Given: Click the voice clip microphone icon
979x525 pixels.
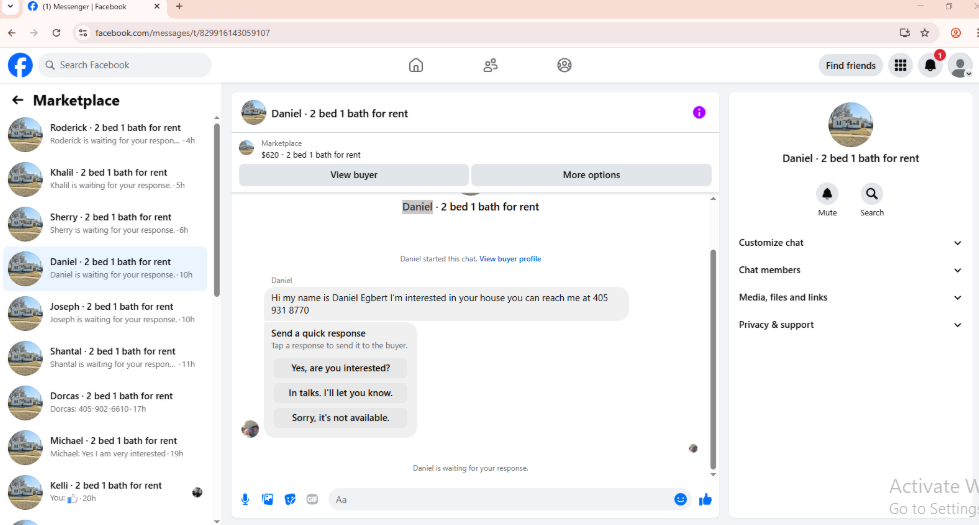Looking at the screenshot, I should point(245,499).
